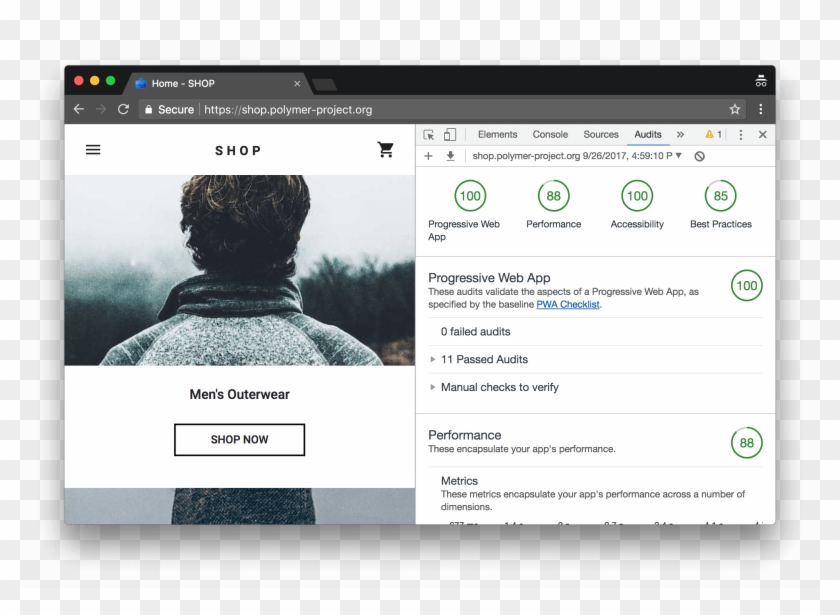Switch to the Elements tab
This screenshot has height=615, width=840.
pyautogui.click(x=497, y=134)
